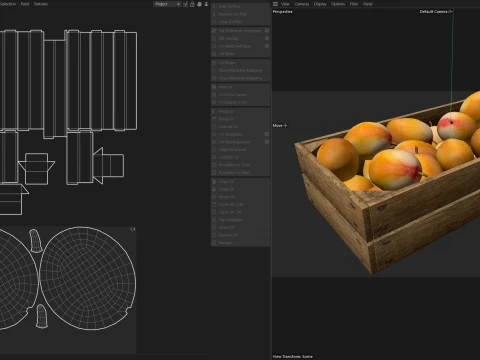Run the Max UV command
This screenshot has width=480, height=360.
tap(240, 87)
